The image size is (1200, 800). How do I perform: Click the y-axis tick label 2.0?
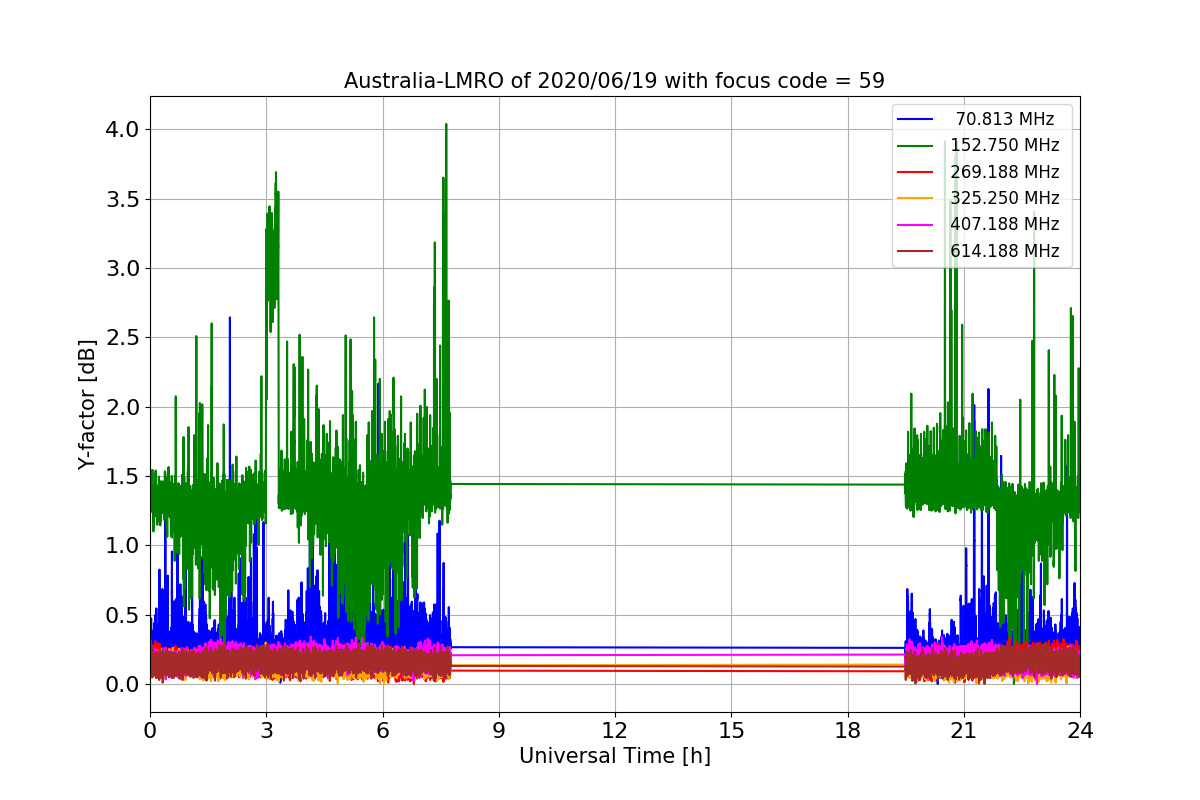121,407
